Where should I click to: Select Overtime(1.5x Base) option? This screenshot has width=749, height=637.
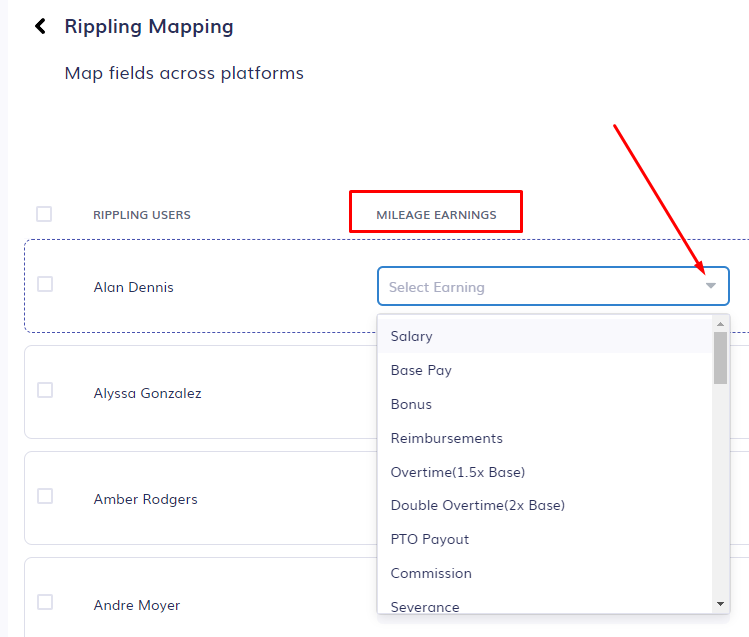pyautogui.click(x=457, y=472)
